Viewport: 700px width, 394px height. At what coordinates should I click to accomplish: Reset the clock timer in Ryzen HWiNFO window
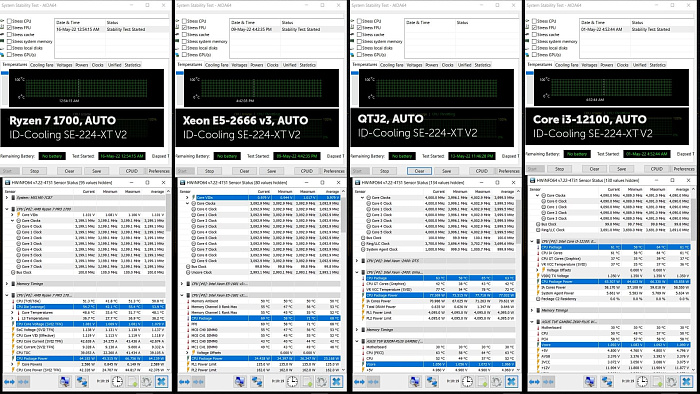coord(117,382)
